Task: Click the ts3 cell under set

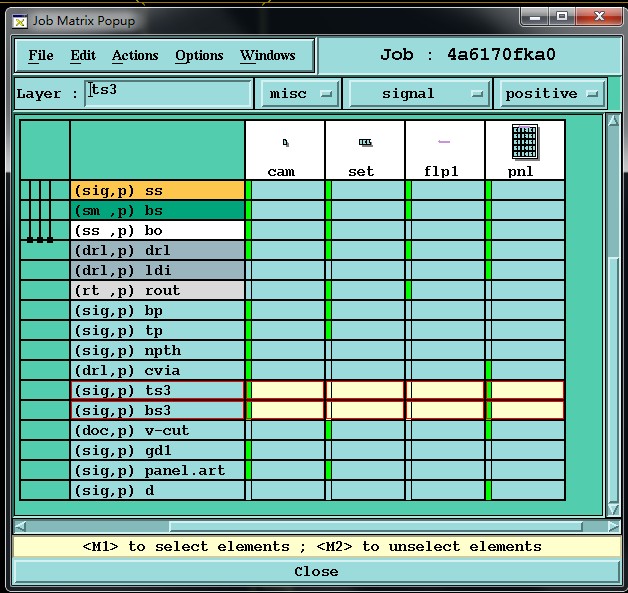Action: (x=365, y=390)
